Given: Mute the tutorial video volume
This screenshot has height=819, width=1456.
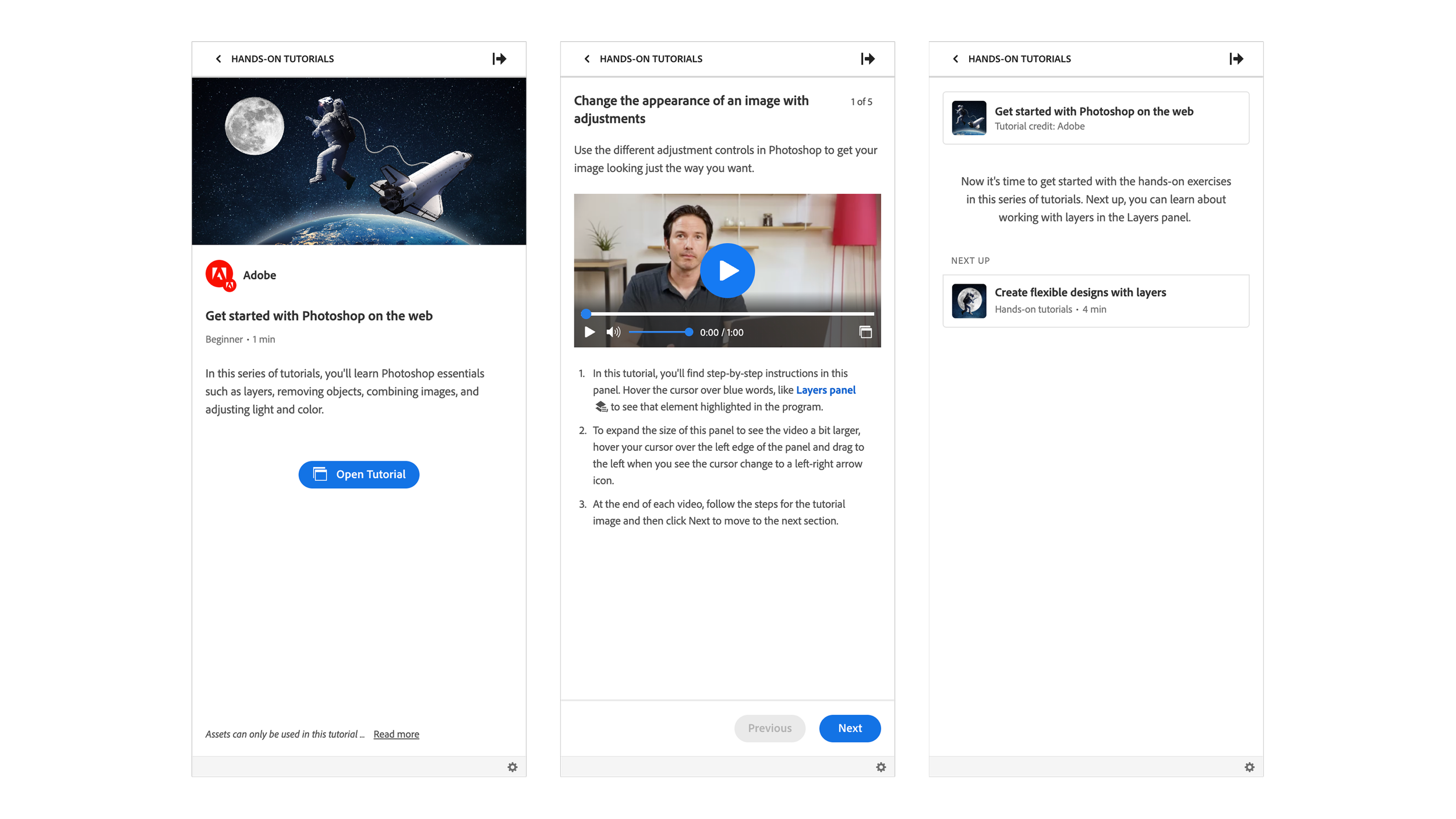Looking at the screenshot, I should 613,332.
